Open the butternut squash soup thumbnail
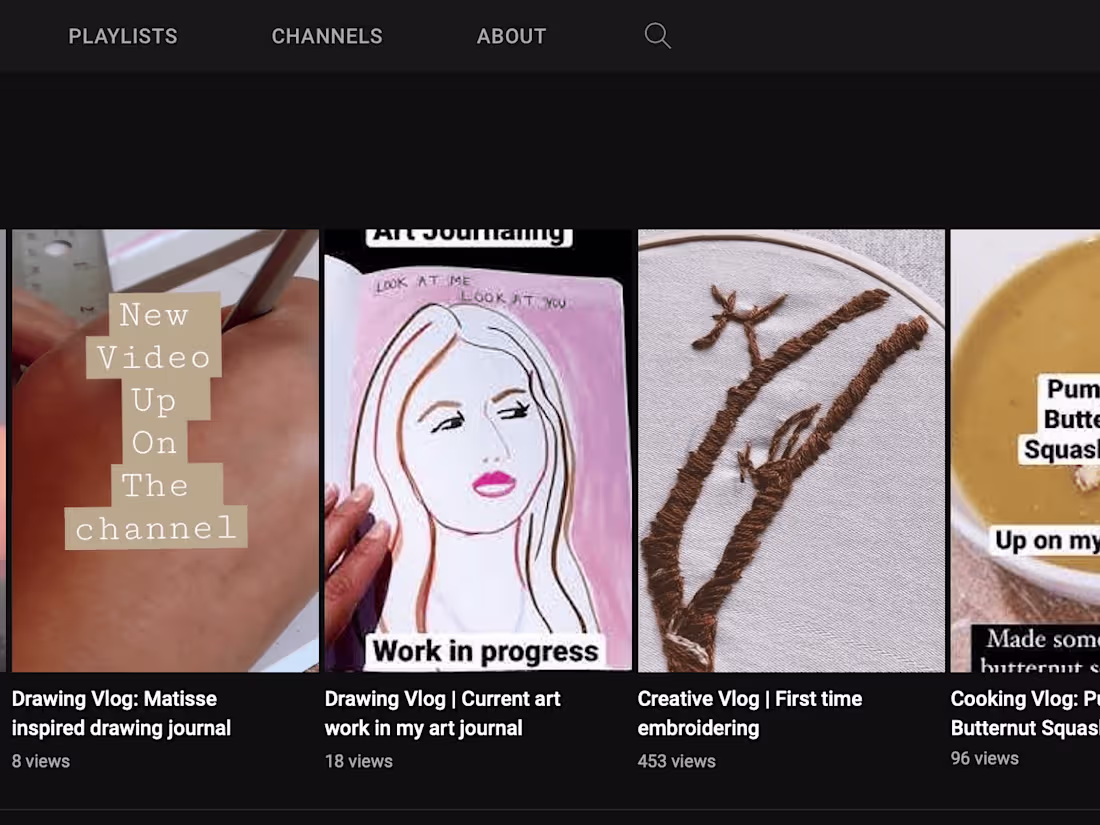The image size is (1100, 825). [1025, 450]
